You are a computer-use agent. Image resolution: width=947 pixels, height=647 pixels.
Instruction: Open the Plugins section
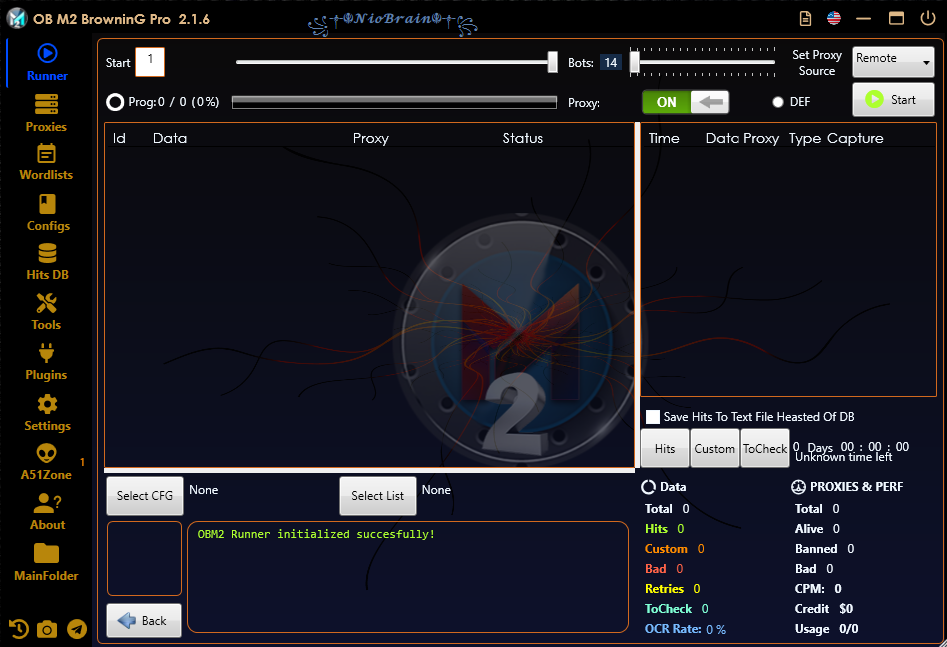47,362
